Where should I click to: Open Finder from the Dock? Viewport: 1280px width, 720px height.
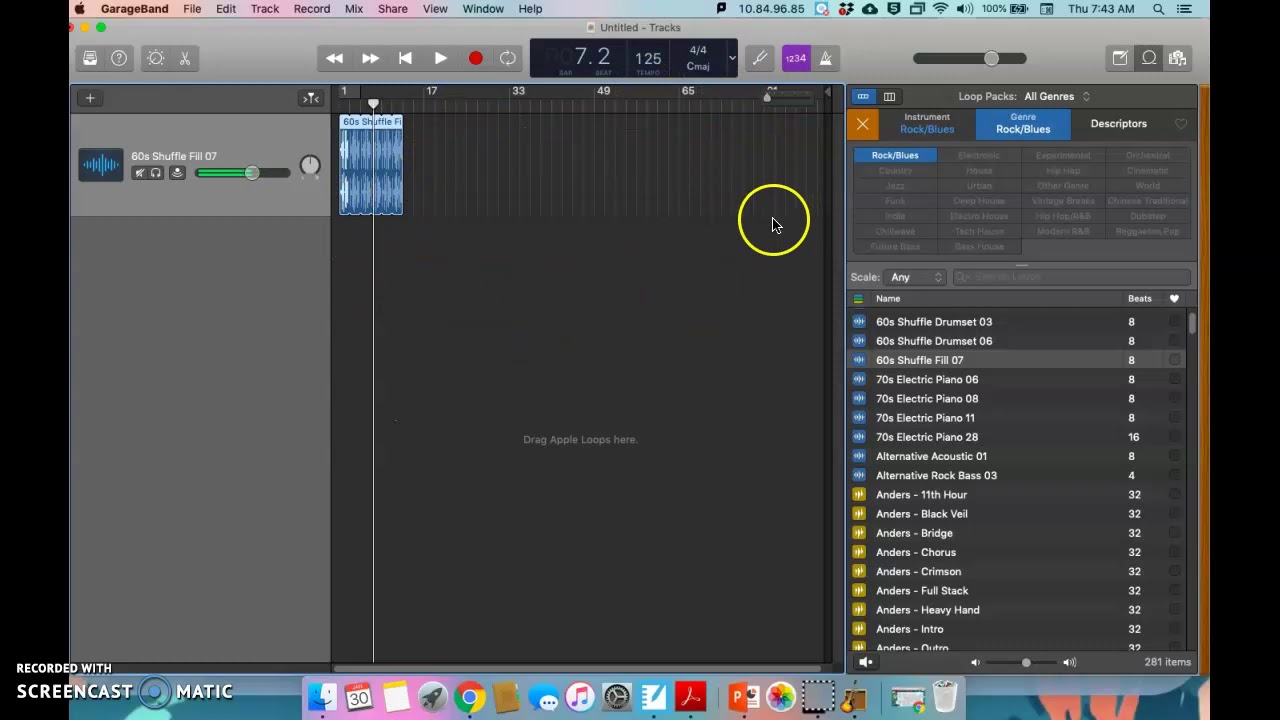321,697
